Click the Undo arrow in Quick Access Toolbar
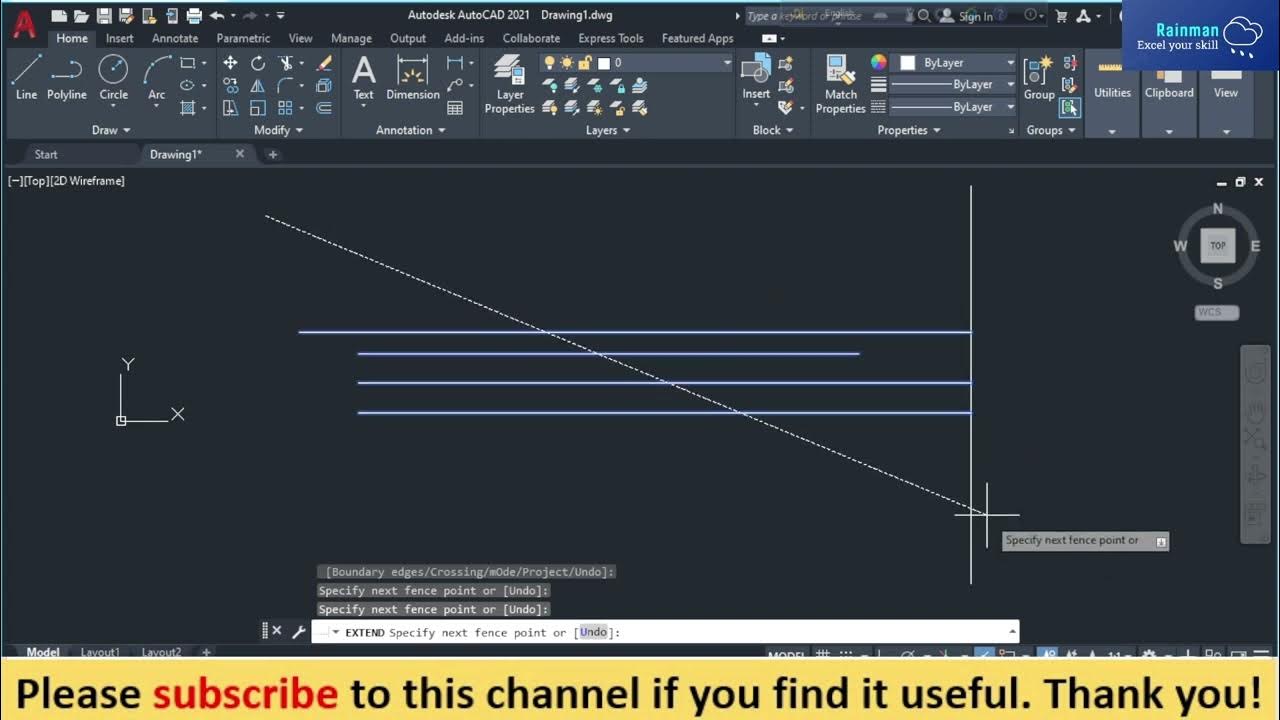This screenshot has width=1280, height=720. pyautogui.click(x=216, y=16)
